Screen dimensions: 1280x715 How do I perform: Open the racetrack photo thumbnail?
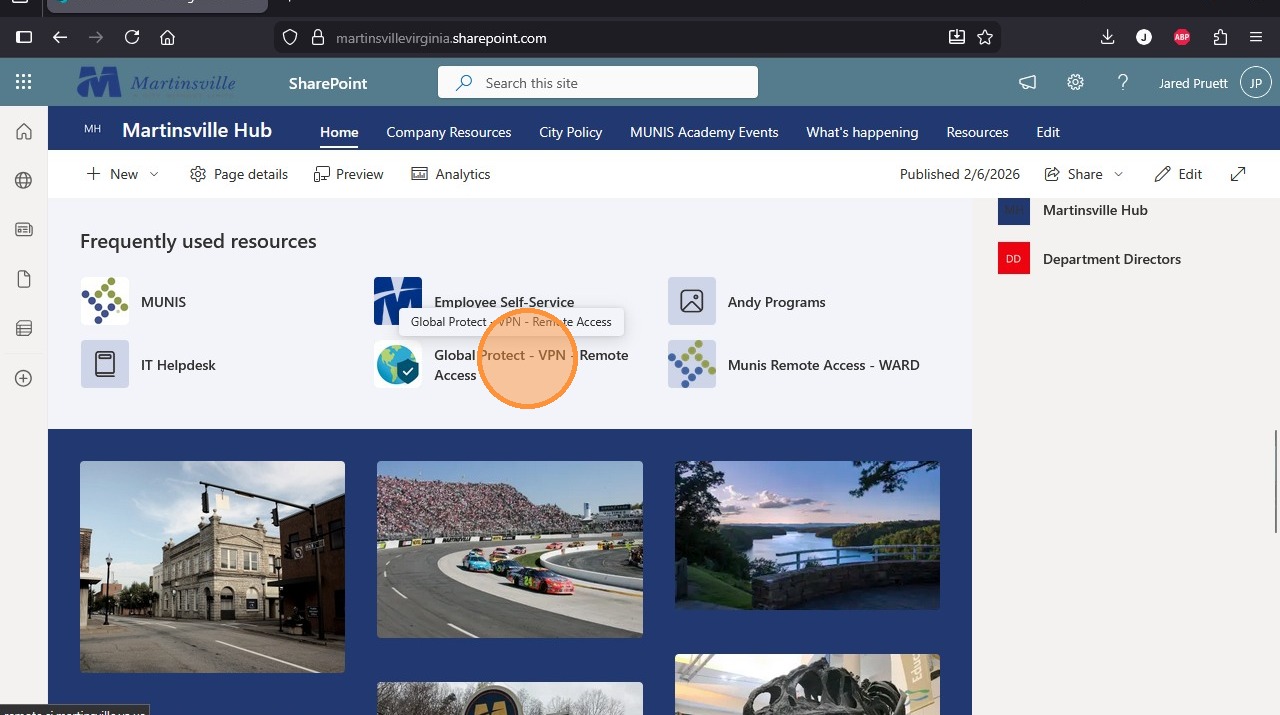(x=510, y=549)
